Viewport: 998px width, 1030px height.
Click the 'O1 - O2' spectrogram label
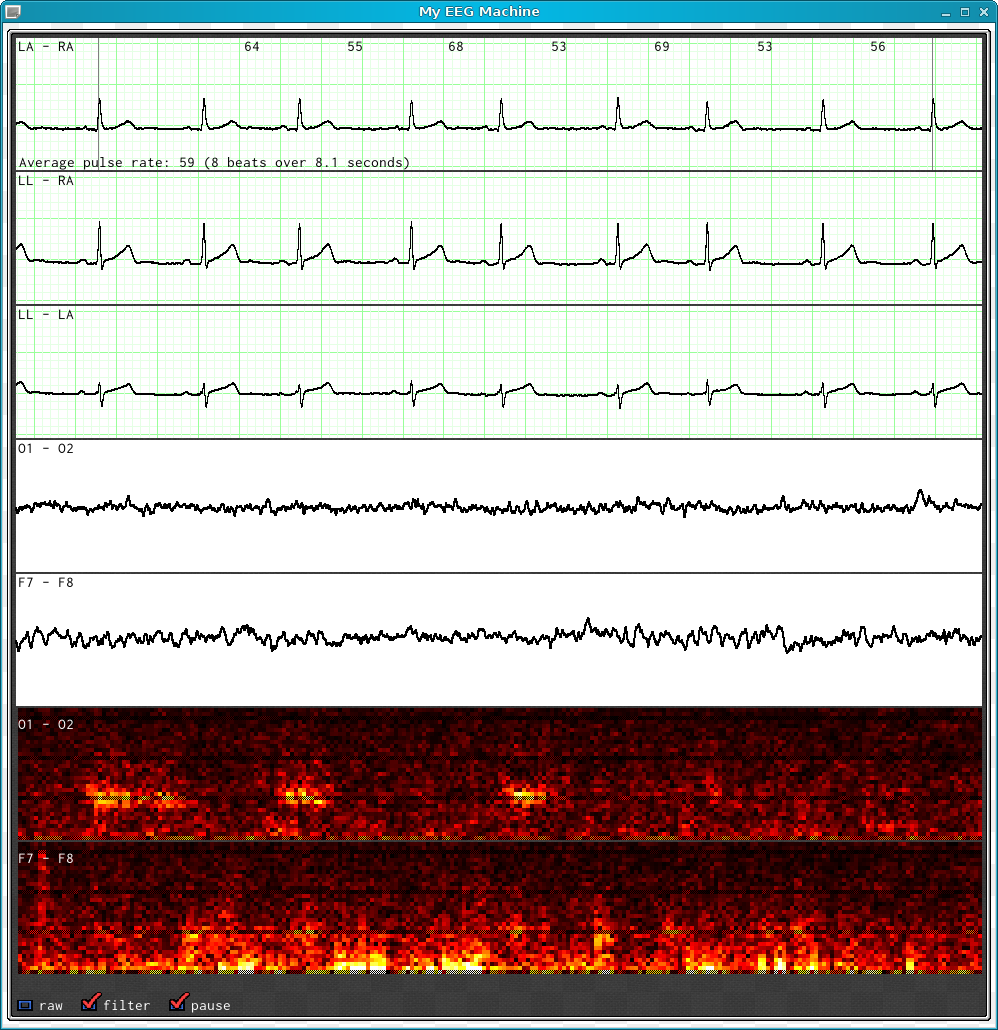click(x=45, y=725)
